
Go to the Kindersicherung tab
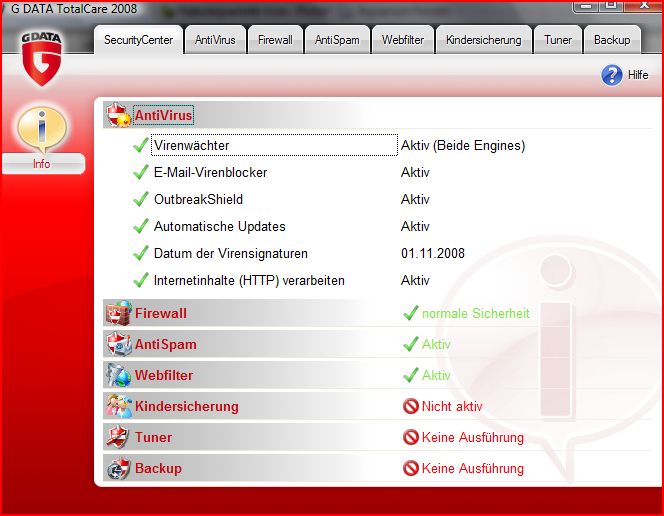point(484,40)
